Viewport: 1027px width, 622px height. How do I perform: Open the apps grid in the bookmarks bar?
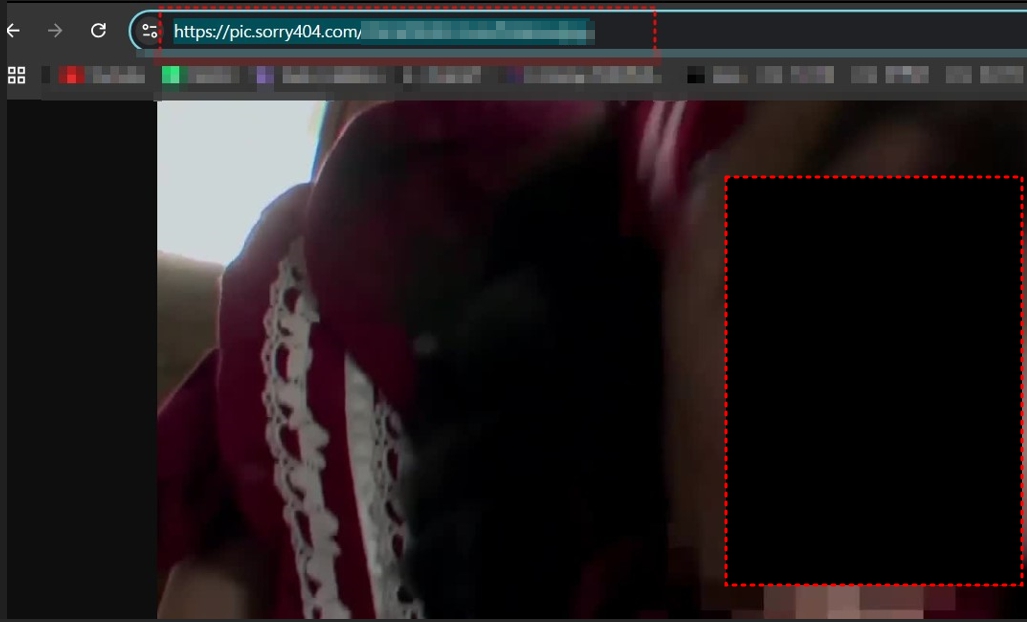coord(16,75)
